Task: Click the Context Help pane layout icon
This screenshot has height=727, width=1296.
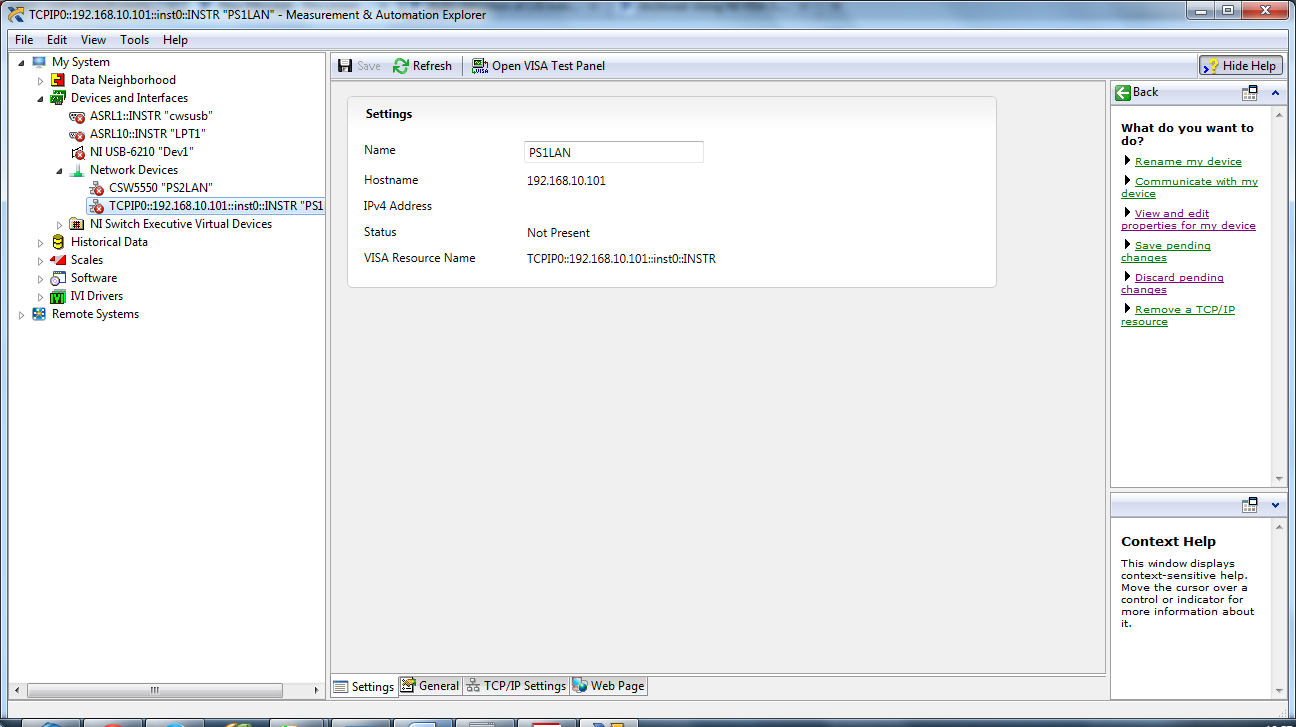Action: (1250, 505)
